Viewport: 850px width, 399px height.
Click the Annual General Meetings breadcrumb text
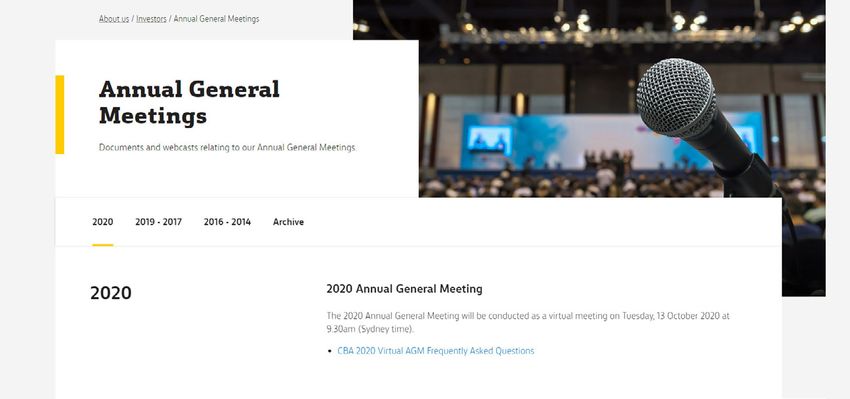pos(216,19)
